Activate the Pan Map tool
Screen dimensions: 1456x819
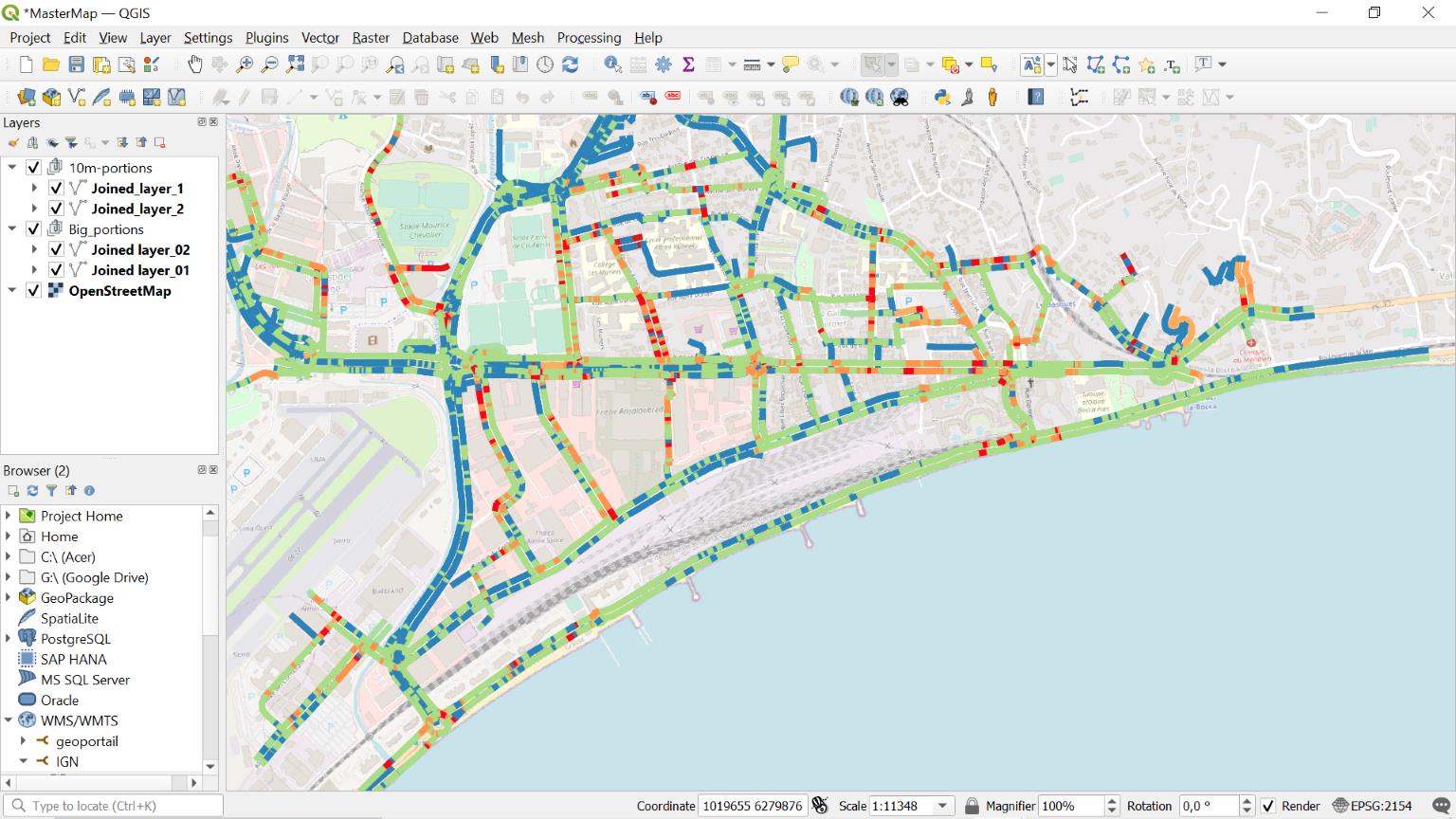pos(194,64)
